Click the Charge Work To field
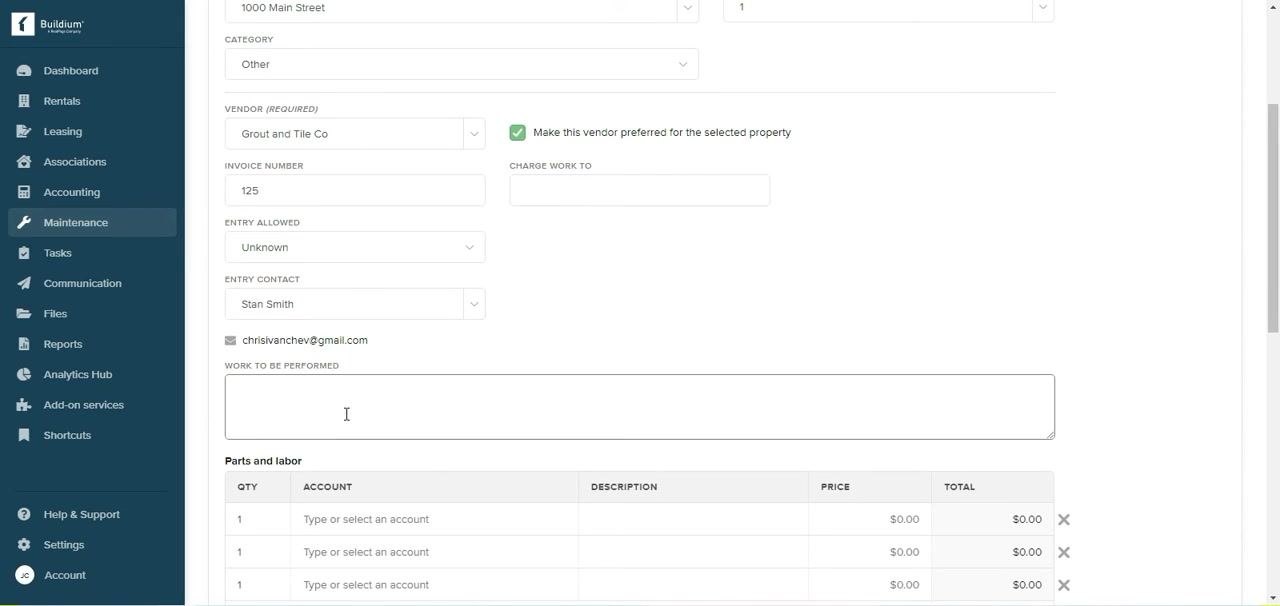Screen dimensions: 1280x606 coord(640,190)
